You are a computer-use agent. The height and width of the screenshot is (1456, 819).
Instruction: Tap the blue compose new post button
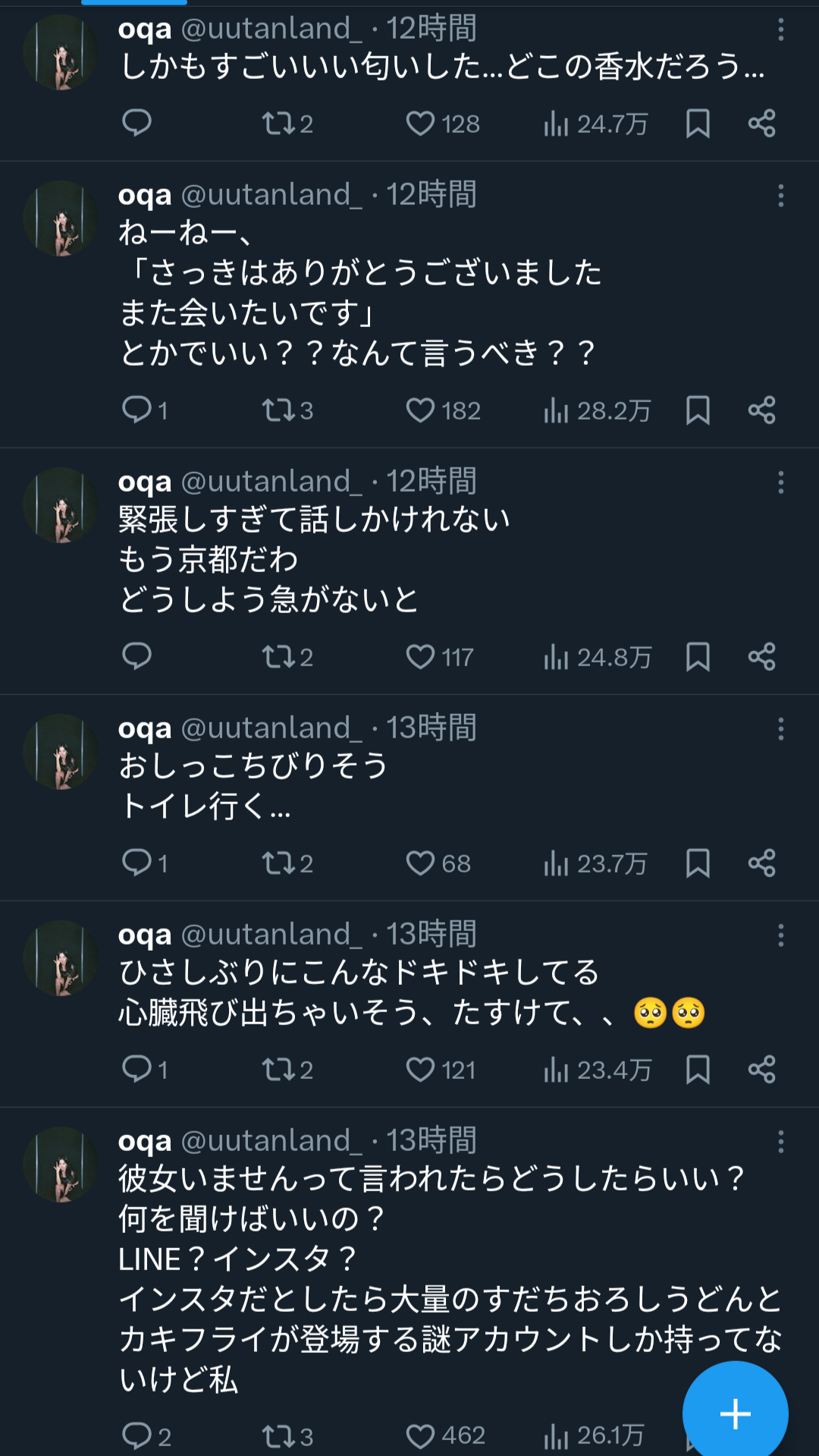click(x=735, y=1414)
